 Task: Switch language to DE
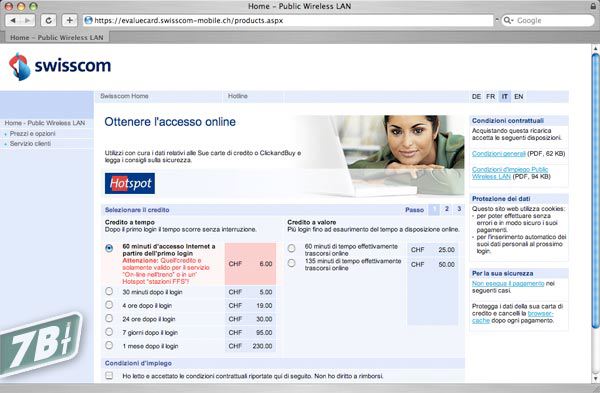(476, 96)
